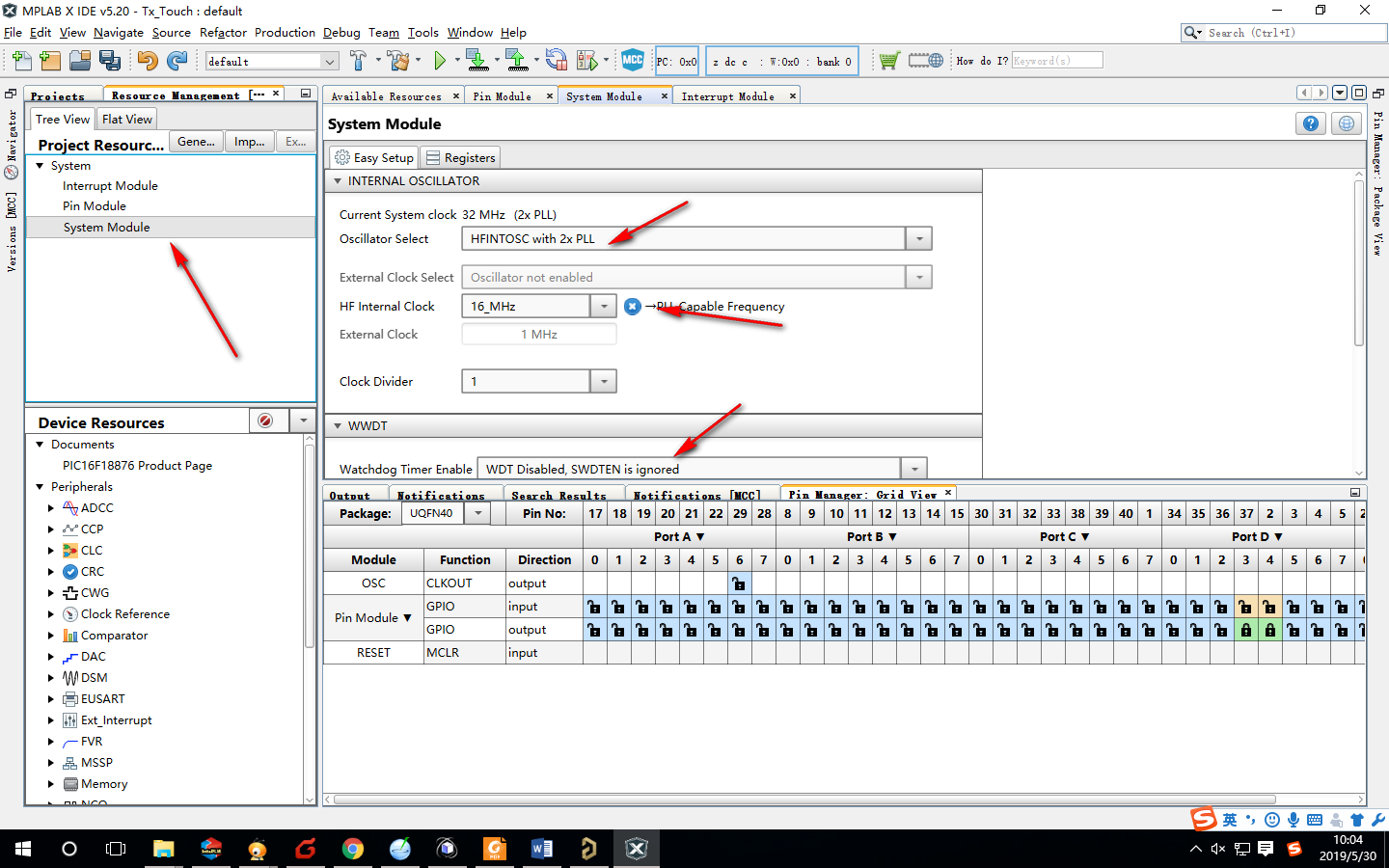Open the Clock Divider dropdown
The width and height of the screenshot is (1389, 868).
(603, 381)
